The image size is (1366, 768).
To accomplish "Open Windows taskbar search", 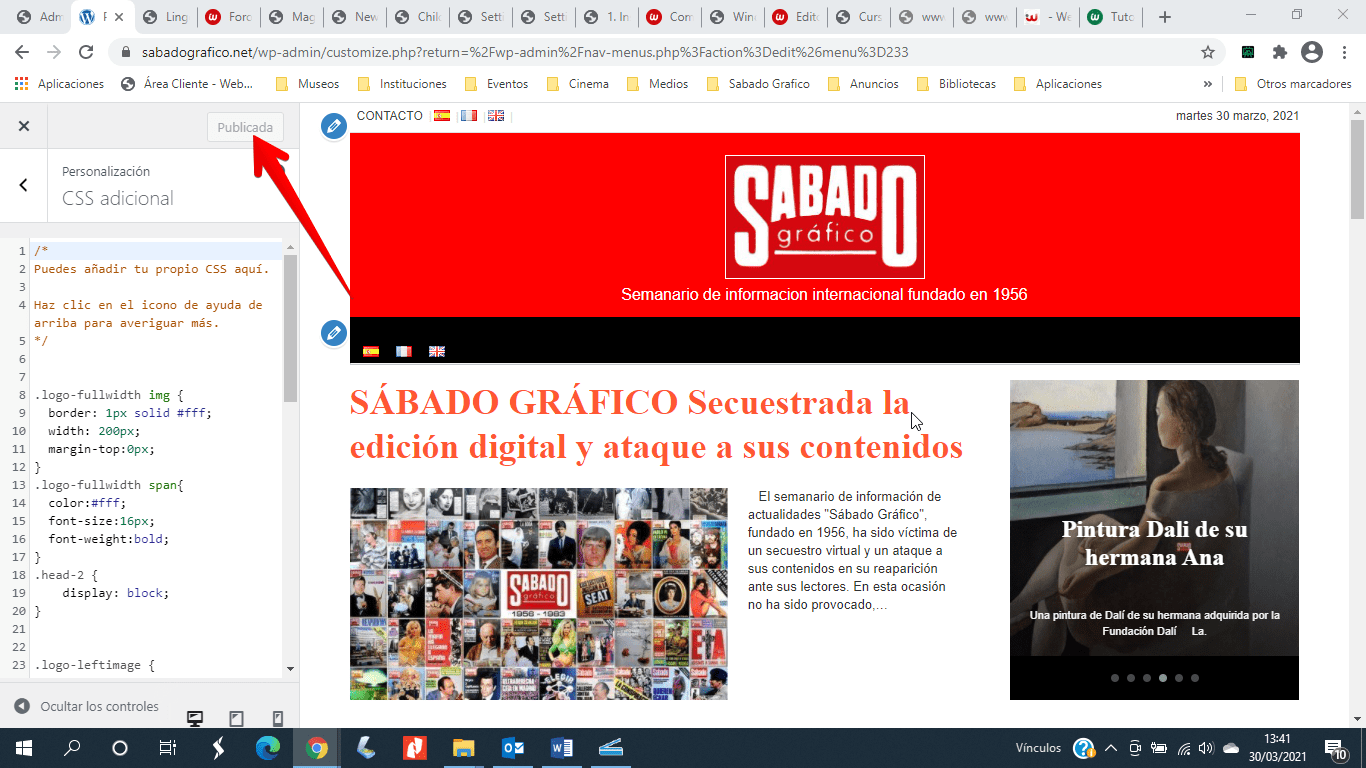I will tap(72, 748).
